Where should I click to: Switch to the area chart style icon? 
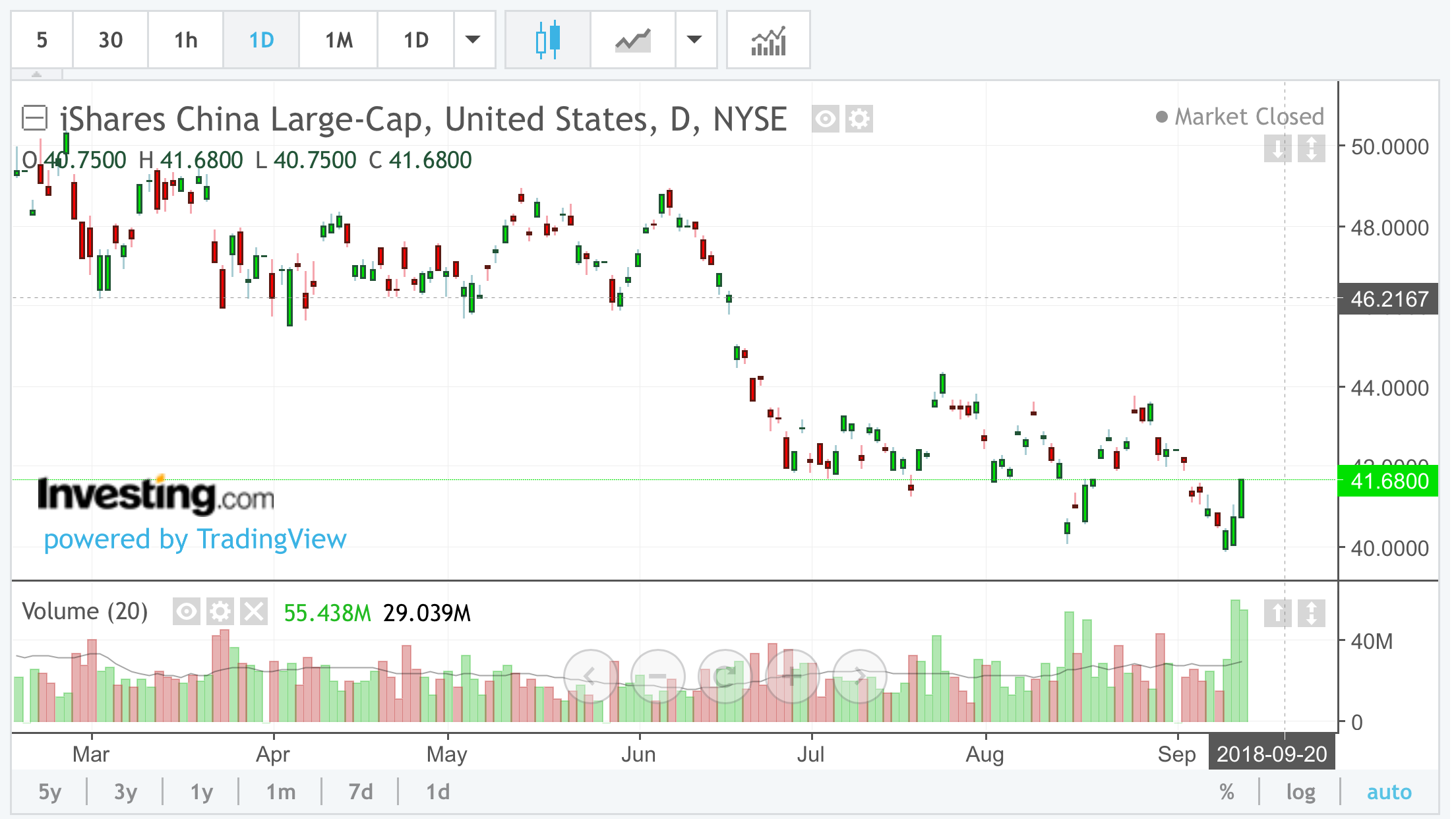(632, 40)
